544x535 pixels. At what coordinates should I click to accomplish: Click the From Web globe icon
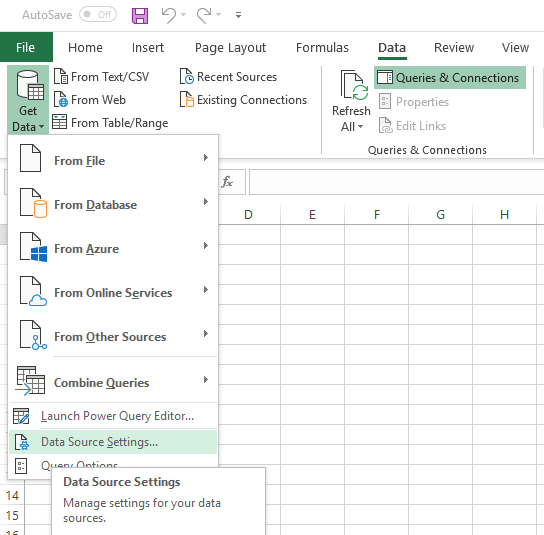61,100
